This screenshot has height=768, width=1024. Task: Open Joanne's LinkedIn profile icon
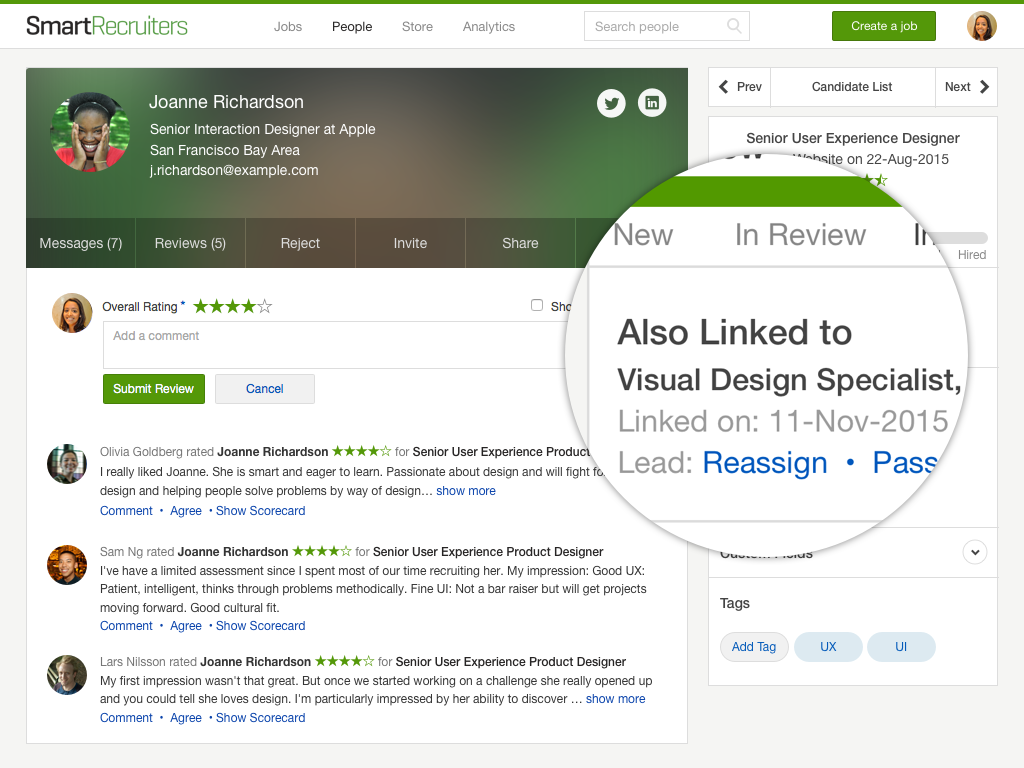coord(652,103)
